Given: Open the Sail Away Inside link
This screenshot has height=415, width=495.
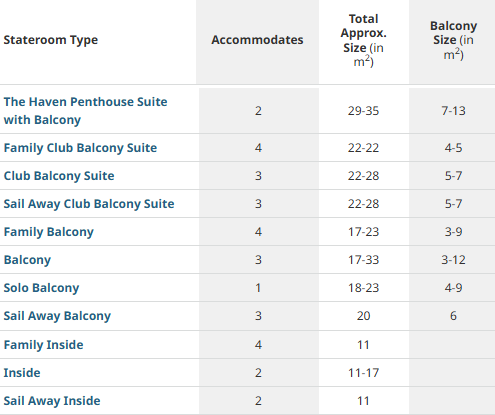Looking at the screenshot, I should [x=52, y=401].
